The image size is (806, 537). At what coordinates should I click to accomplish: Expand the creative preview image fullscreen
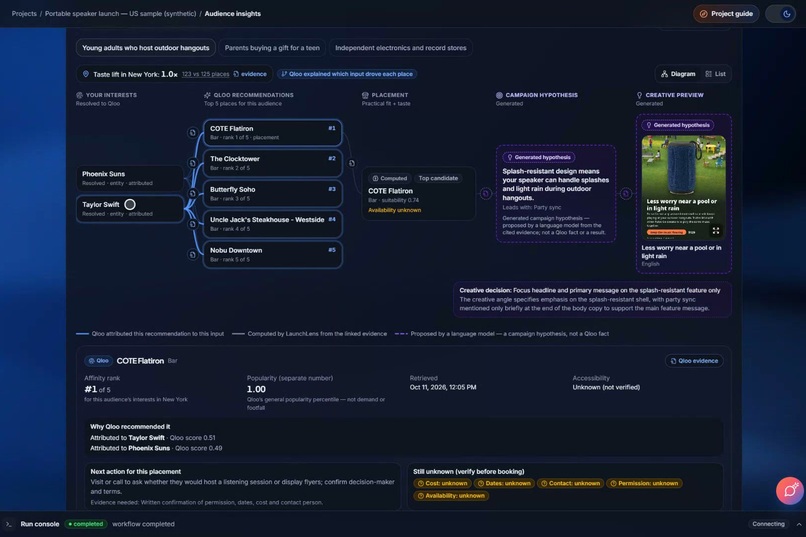[716, 231]
